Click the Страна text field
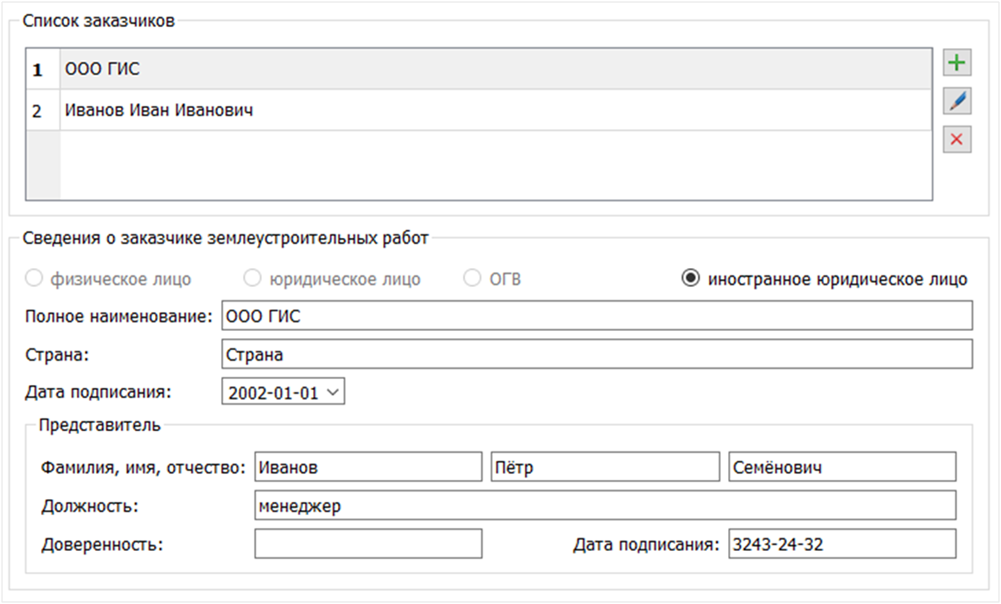1001x604 pixels. [596, 355]
